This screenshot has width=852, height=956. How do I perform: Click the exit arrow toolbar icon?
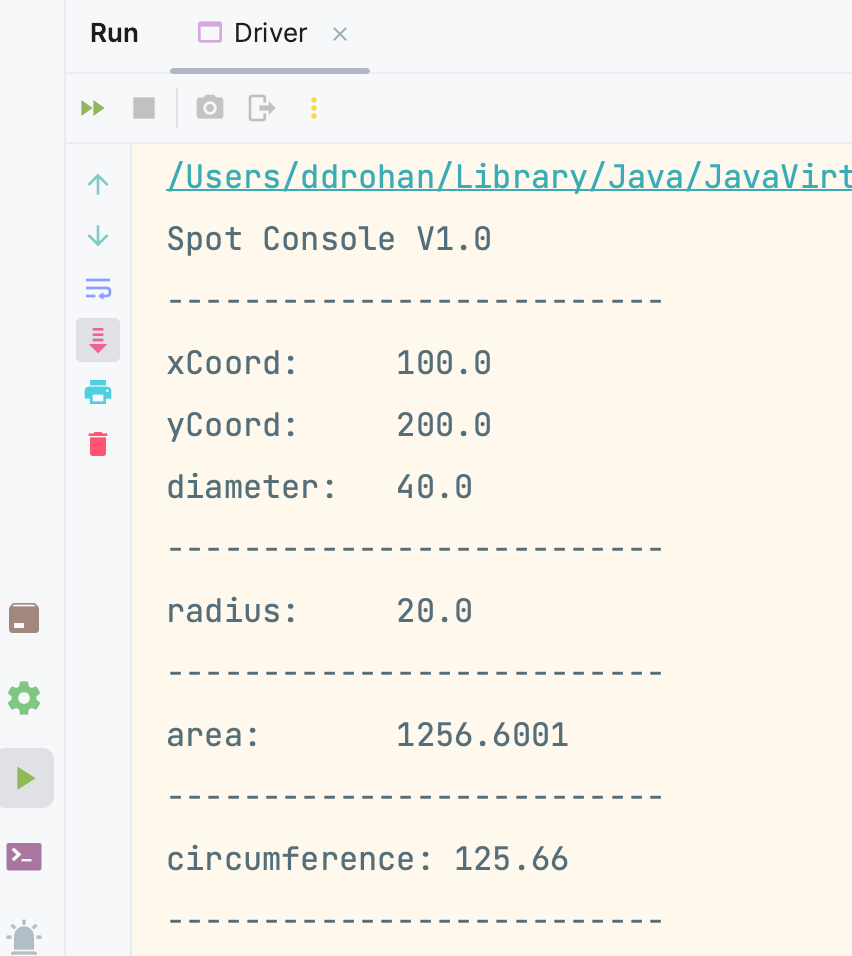[x=262, y=108]
